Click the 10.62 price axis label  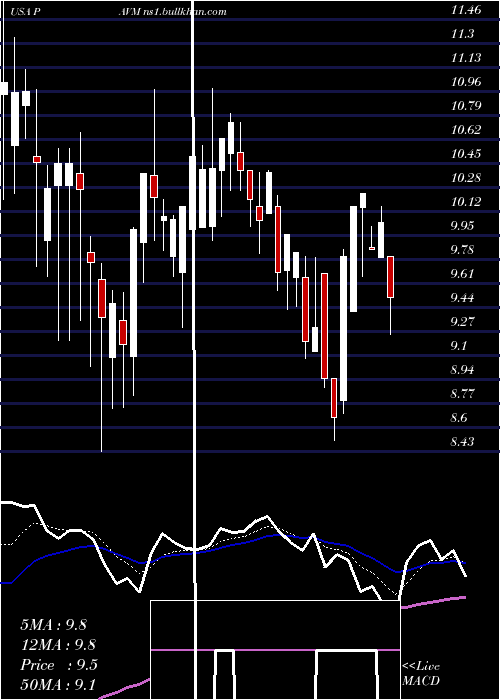[466, 130]
